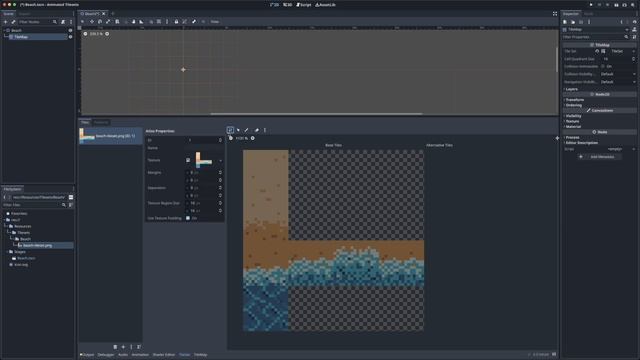Screen dimensions: 640x360
Task: Toggle visibility of Beach node
Action: coord(70,30)
